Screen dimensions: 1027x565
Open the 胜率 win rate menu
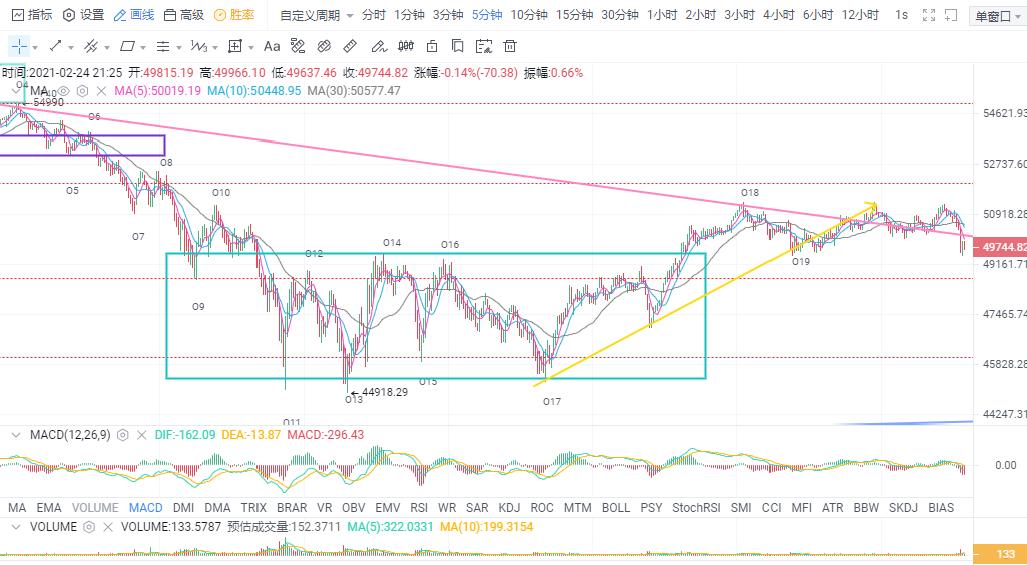pos(234,14)
